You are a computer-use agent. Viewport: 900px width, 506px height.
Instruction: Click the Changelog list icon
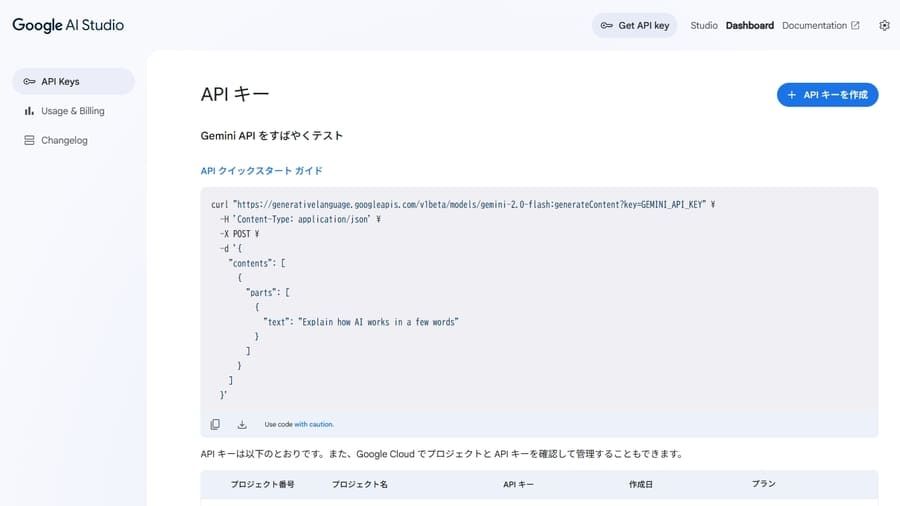coord(29,140)
